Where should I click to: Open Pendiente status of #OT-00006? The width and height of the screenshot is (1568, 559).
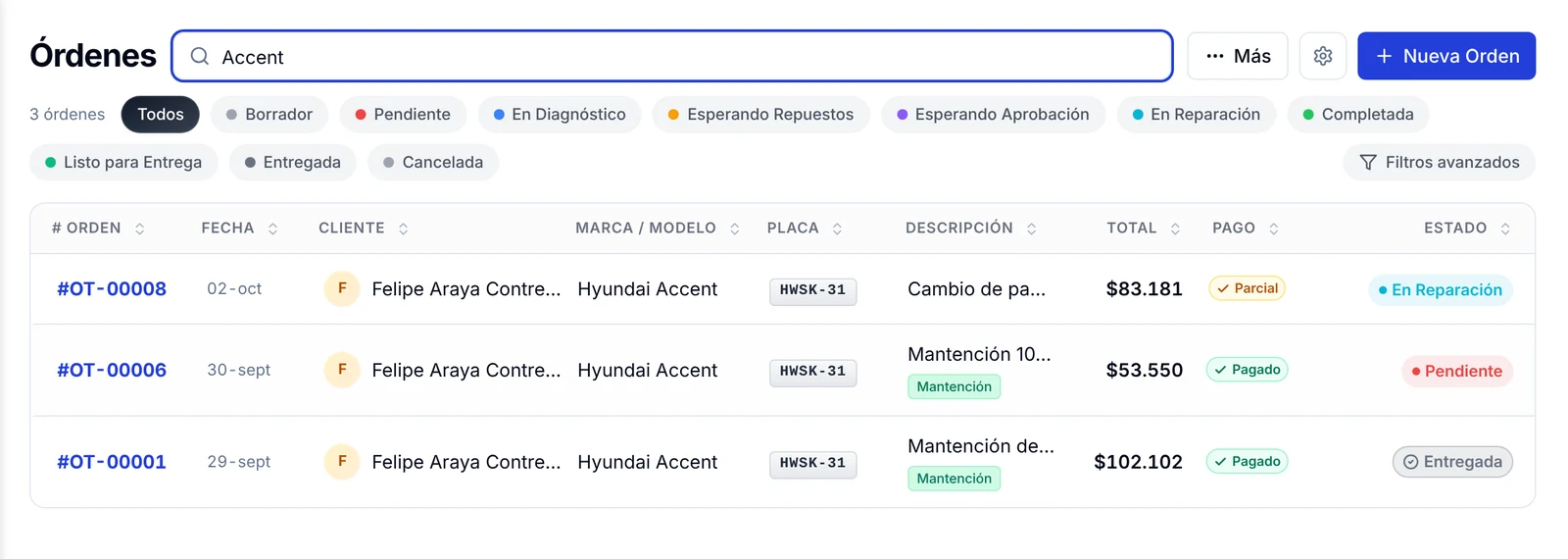pos(1457,371)
